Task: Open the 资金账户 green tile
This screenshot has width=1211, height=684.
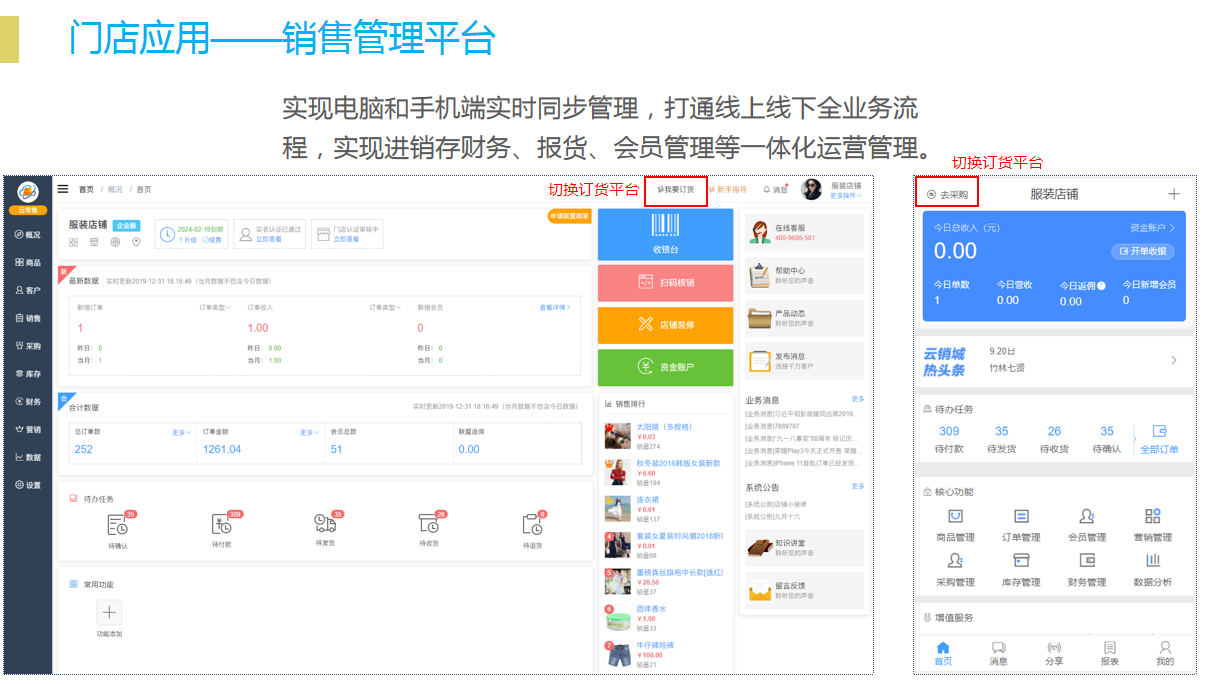Action: click(x=666, y=368)
